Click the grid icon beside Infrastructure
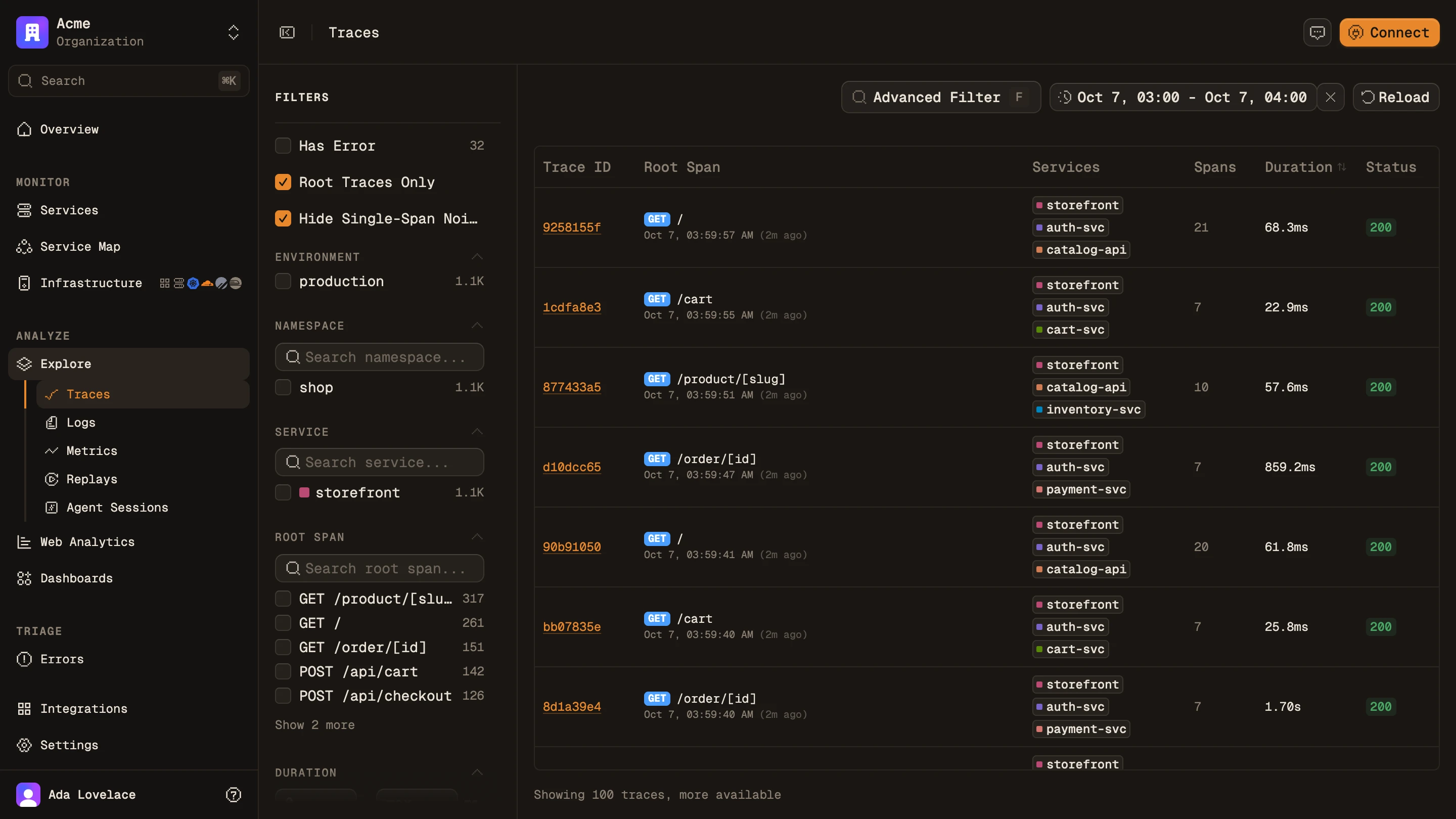This screenshot has width=1456, height=819. tap(164, 283)
